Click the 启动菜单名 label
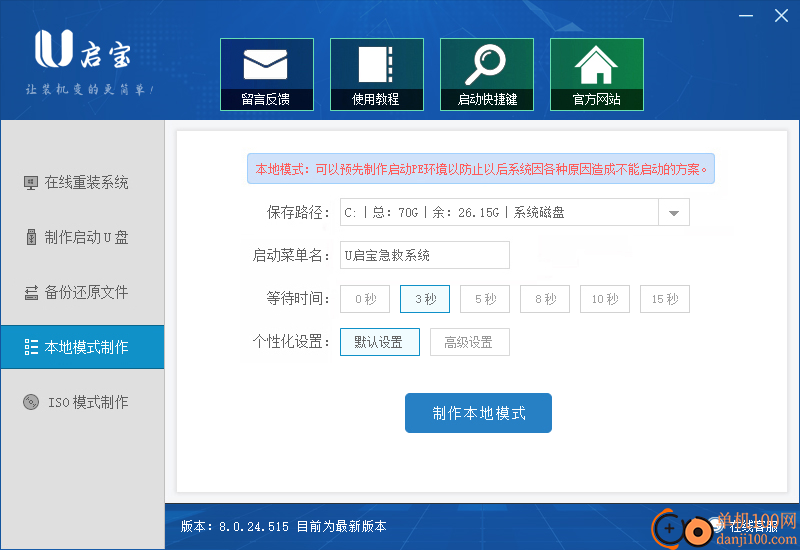Viewport: 800px width, 550px height. 291,255
